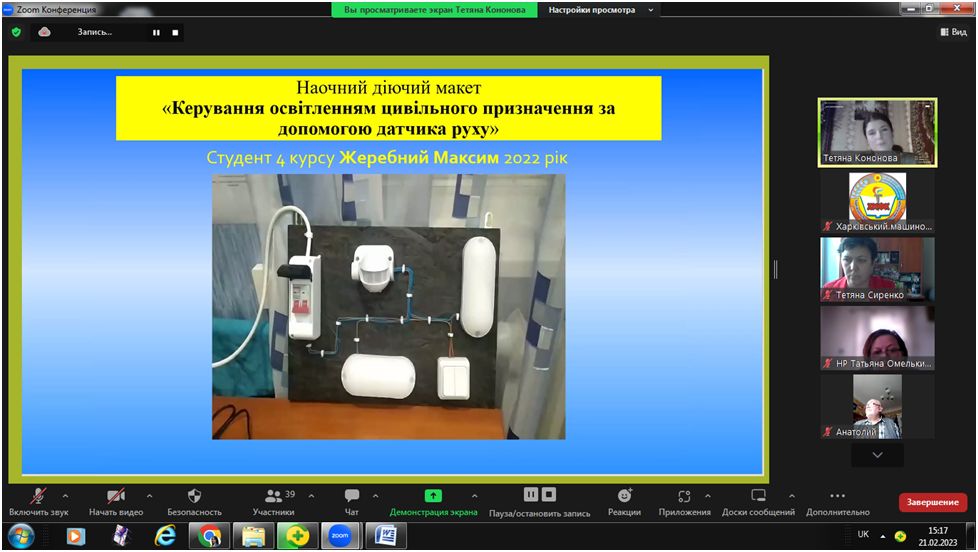Screen dimensions: 978x552
Task: Click the cloud recording icon
Action: pos(44,32)
